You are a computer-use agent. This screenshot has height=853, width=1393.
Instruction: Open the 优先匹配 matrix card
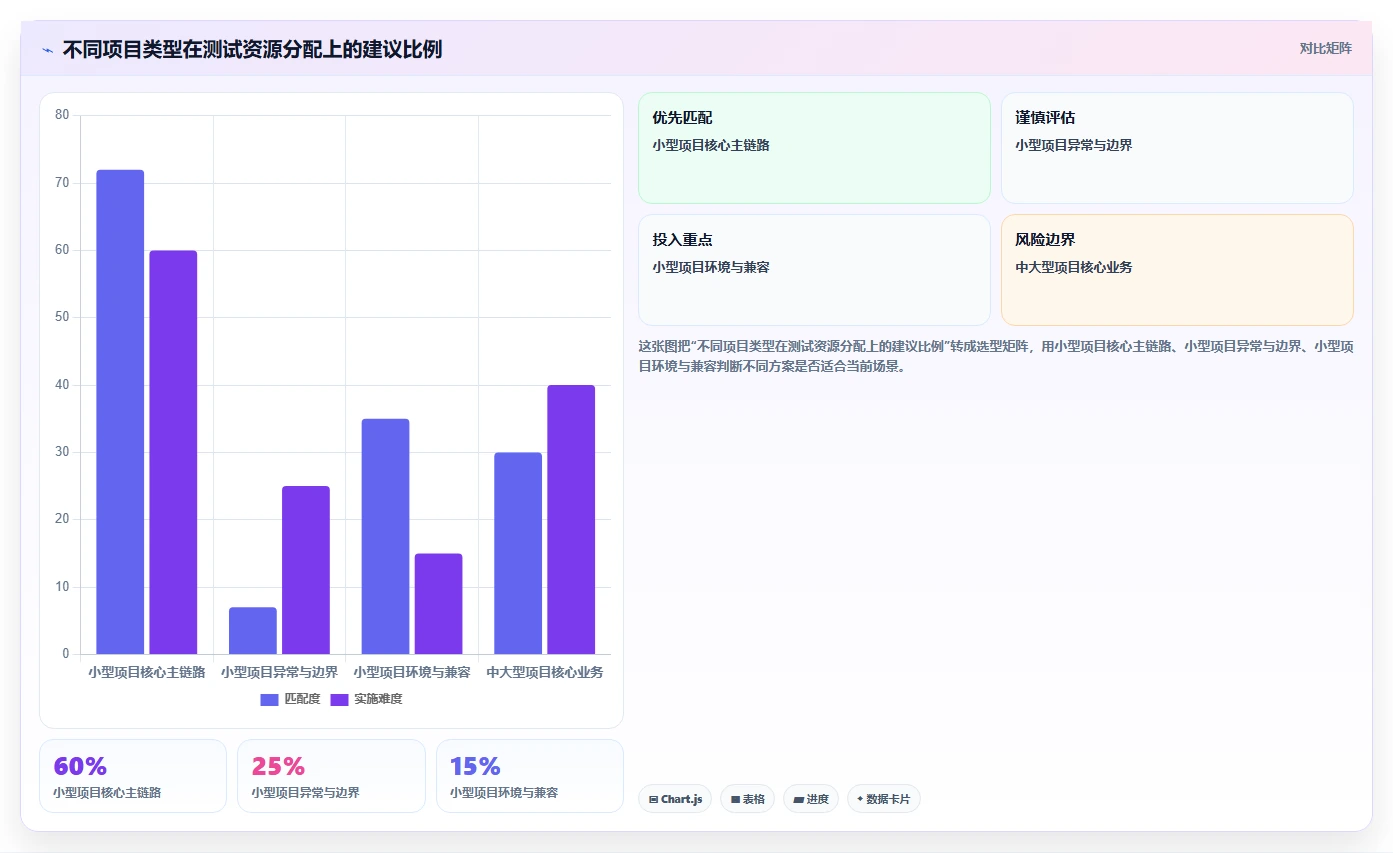(x=814, y=148)
